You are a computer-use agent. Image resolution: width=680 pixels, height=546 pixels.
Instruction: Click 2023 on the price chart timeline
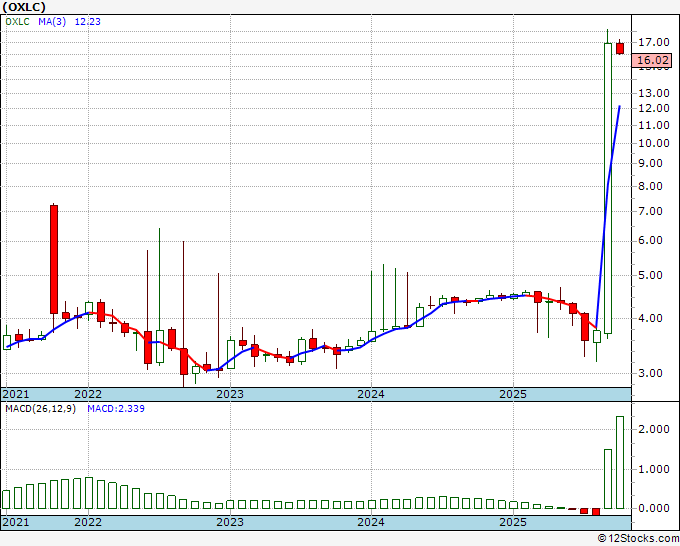point(230,394)
